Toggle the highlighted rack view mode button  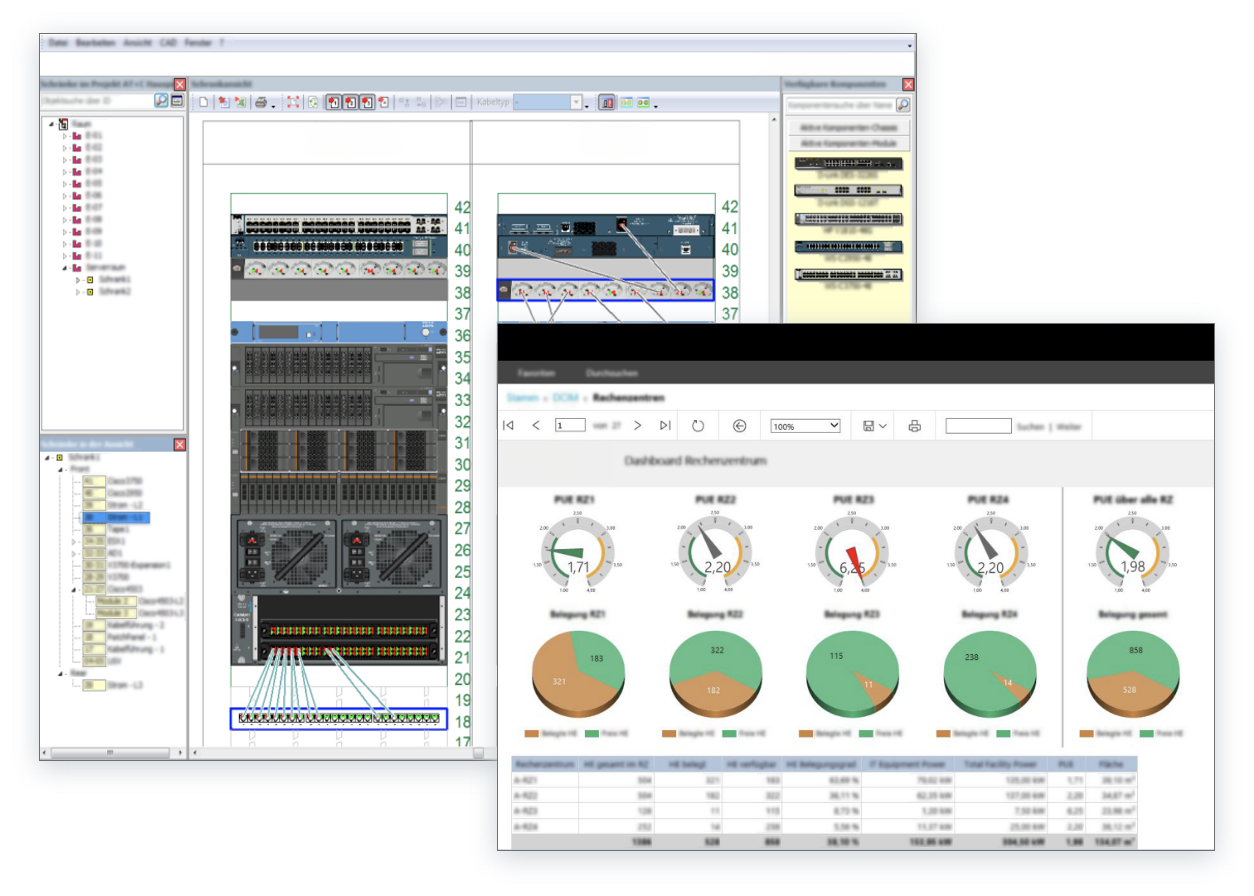tap(607, 103)
